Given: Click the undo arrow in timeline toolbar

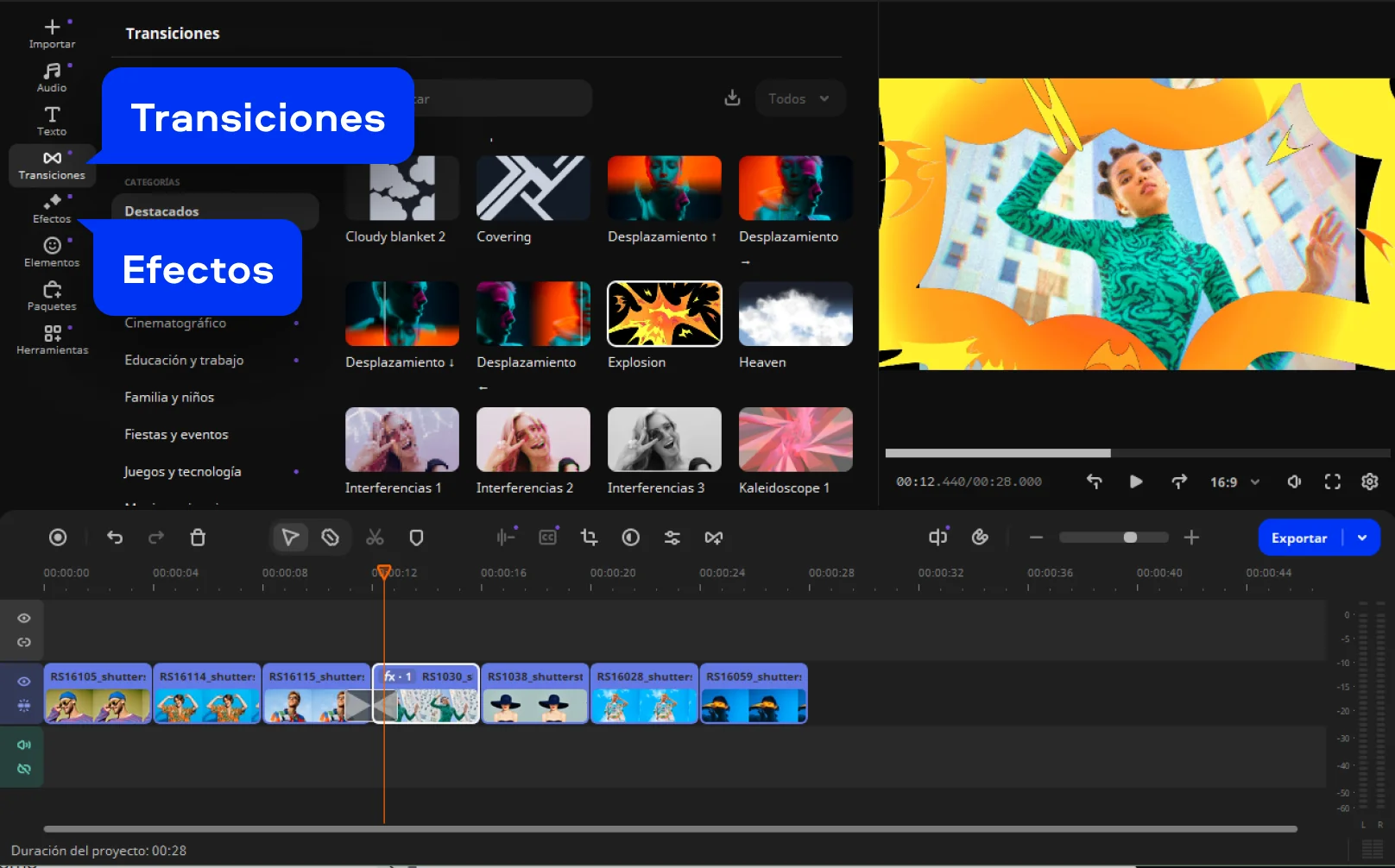Looking at the screenshot, I should pyautogui.click(x=115, y=538).
